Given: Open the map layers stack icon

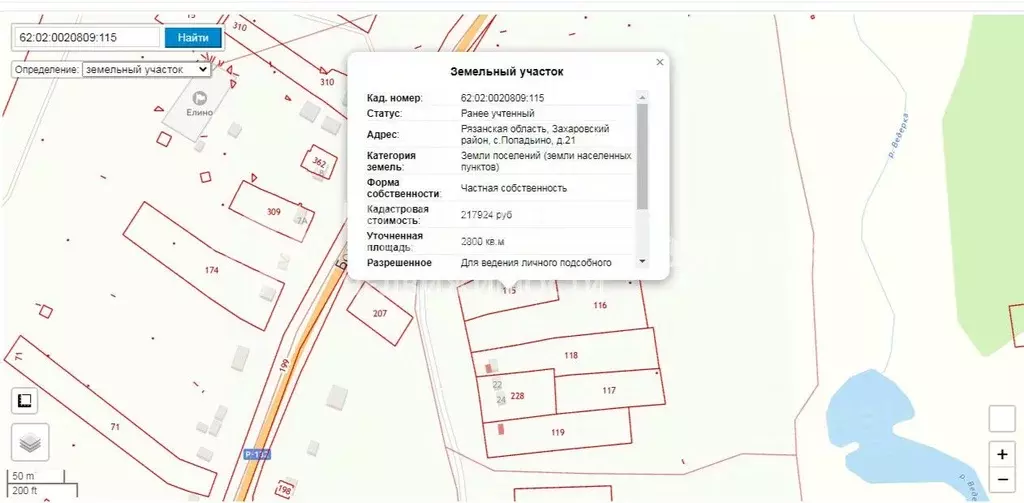Looking at the screenshot, I should tap(30, 441).
